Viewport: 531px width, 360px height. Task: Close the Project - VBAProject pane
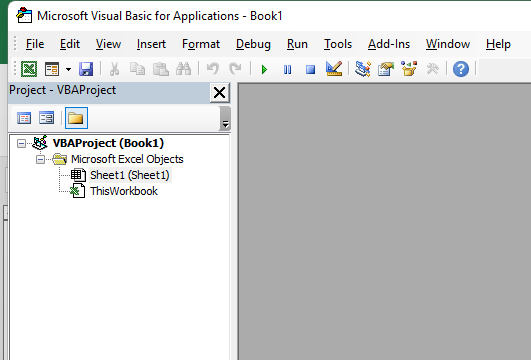(219, 92)
